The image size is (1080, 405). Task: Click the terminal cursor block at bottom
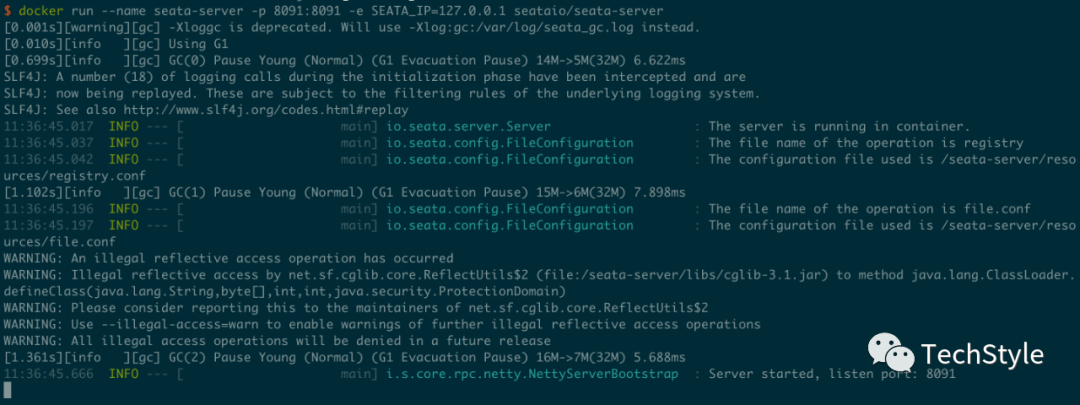(x=8, y=390)
